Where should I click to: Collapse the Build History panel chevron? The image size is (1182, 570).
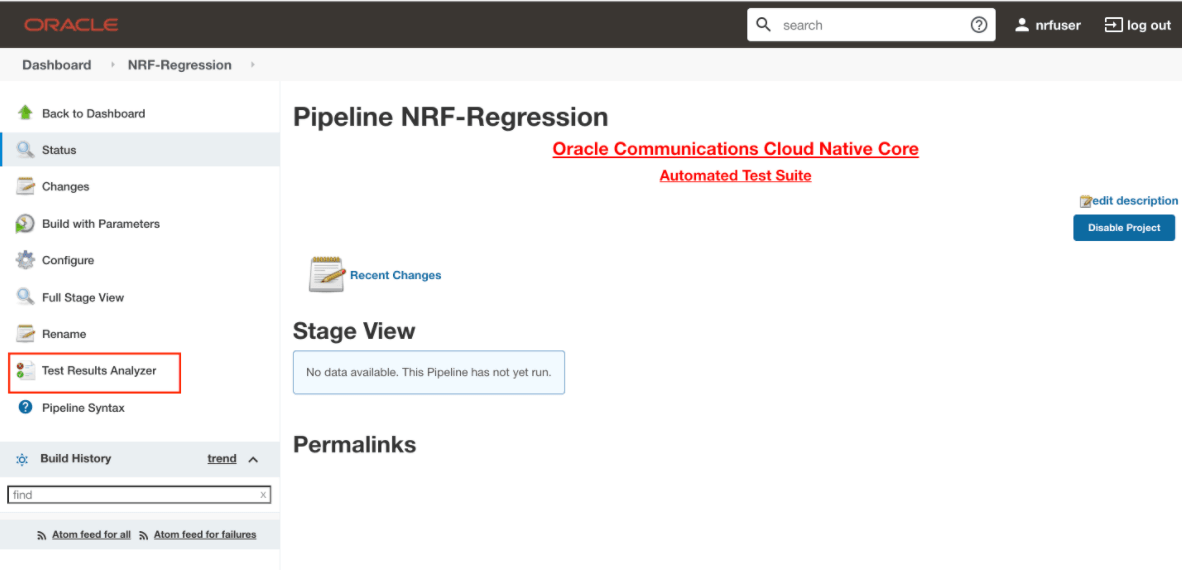(x=253, y=460)
